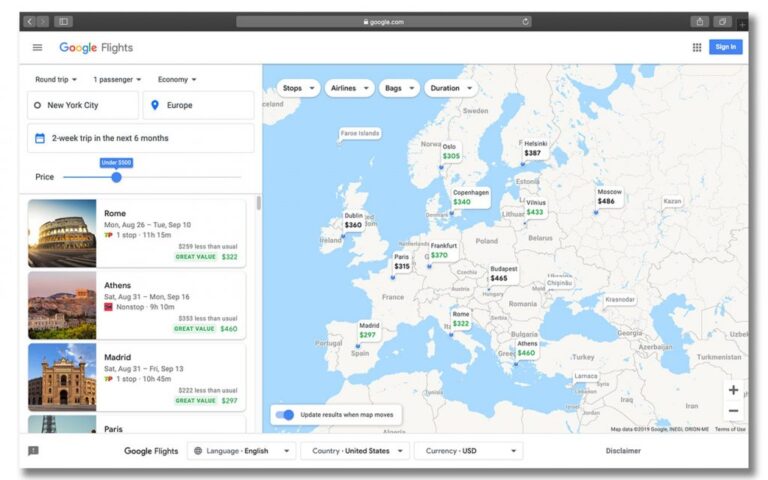Click the feedback icon in footer
Image resolution: width=768 pixels, height=480 pixels.
(x=33, y=451)
